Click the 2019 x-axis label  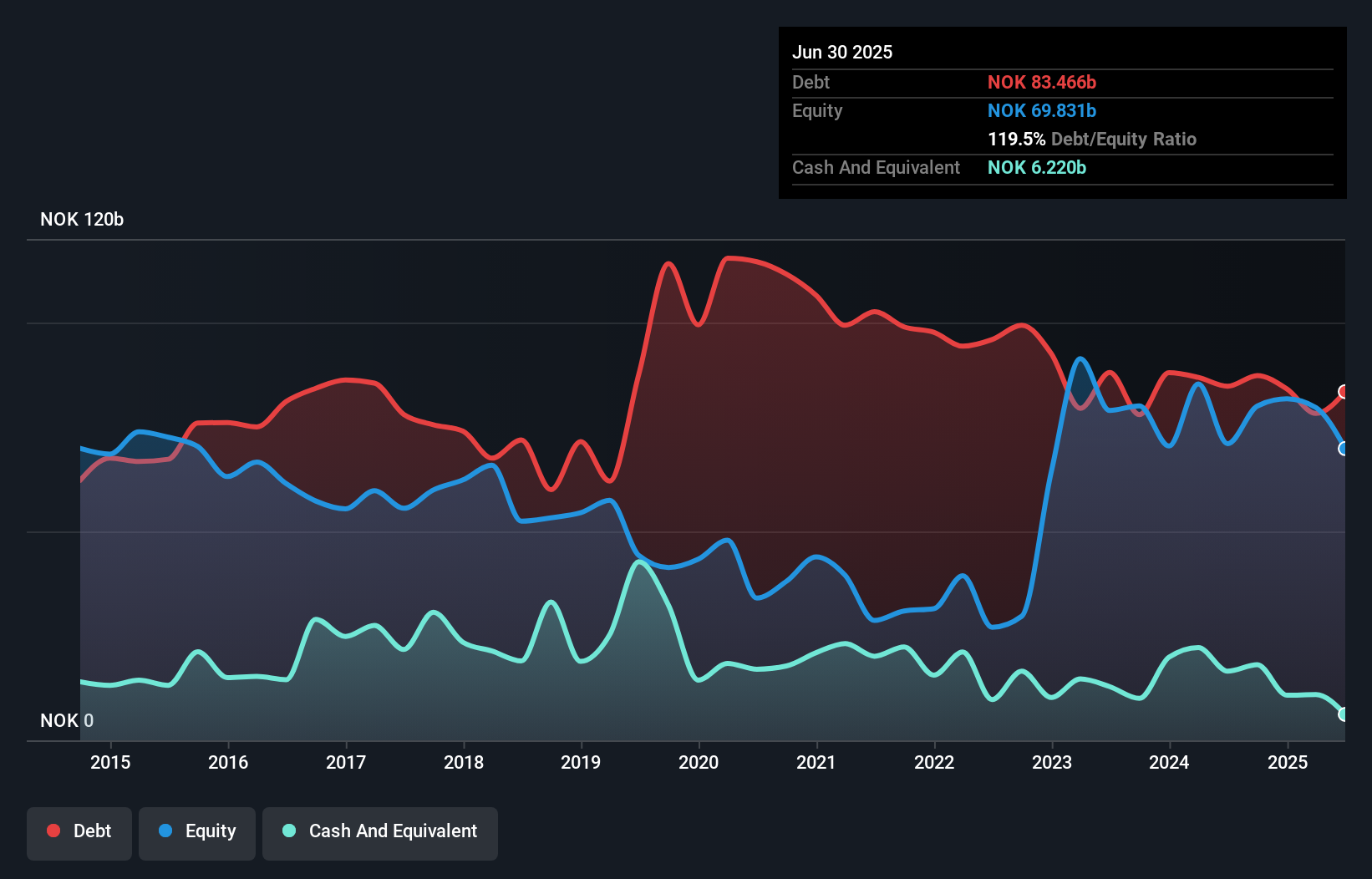click(x=581, y=762)
